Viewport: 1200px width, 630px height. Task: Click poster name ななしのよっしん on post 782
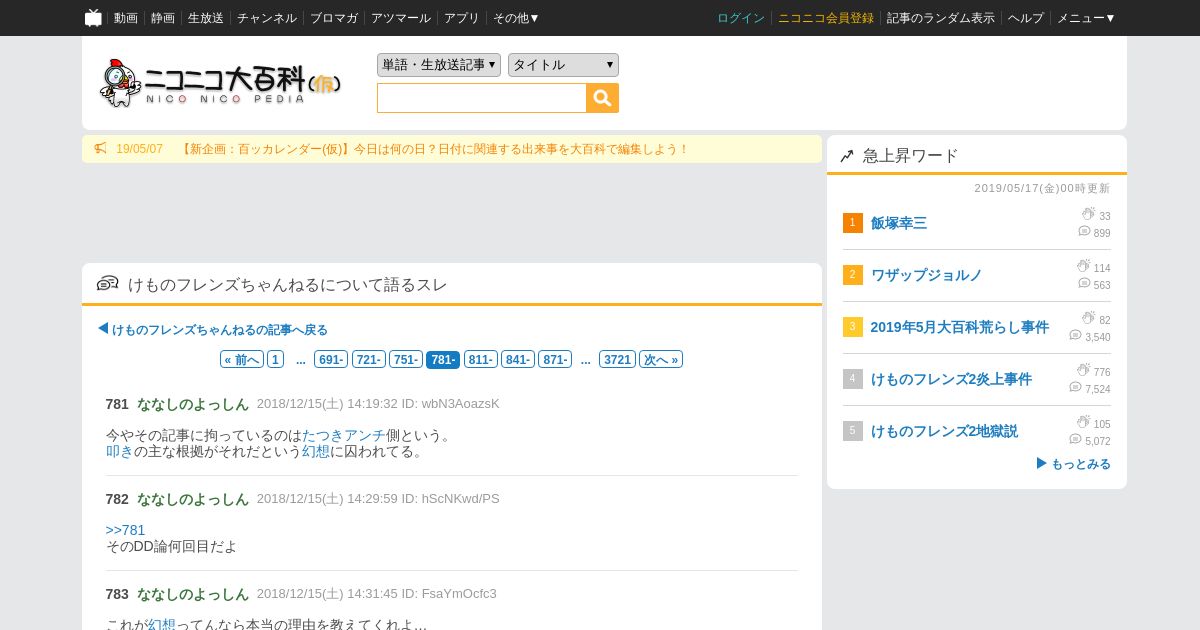pyautogui.click(x=193, y=499)
